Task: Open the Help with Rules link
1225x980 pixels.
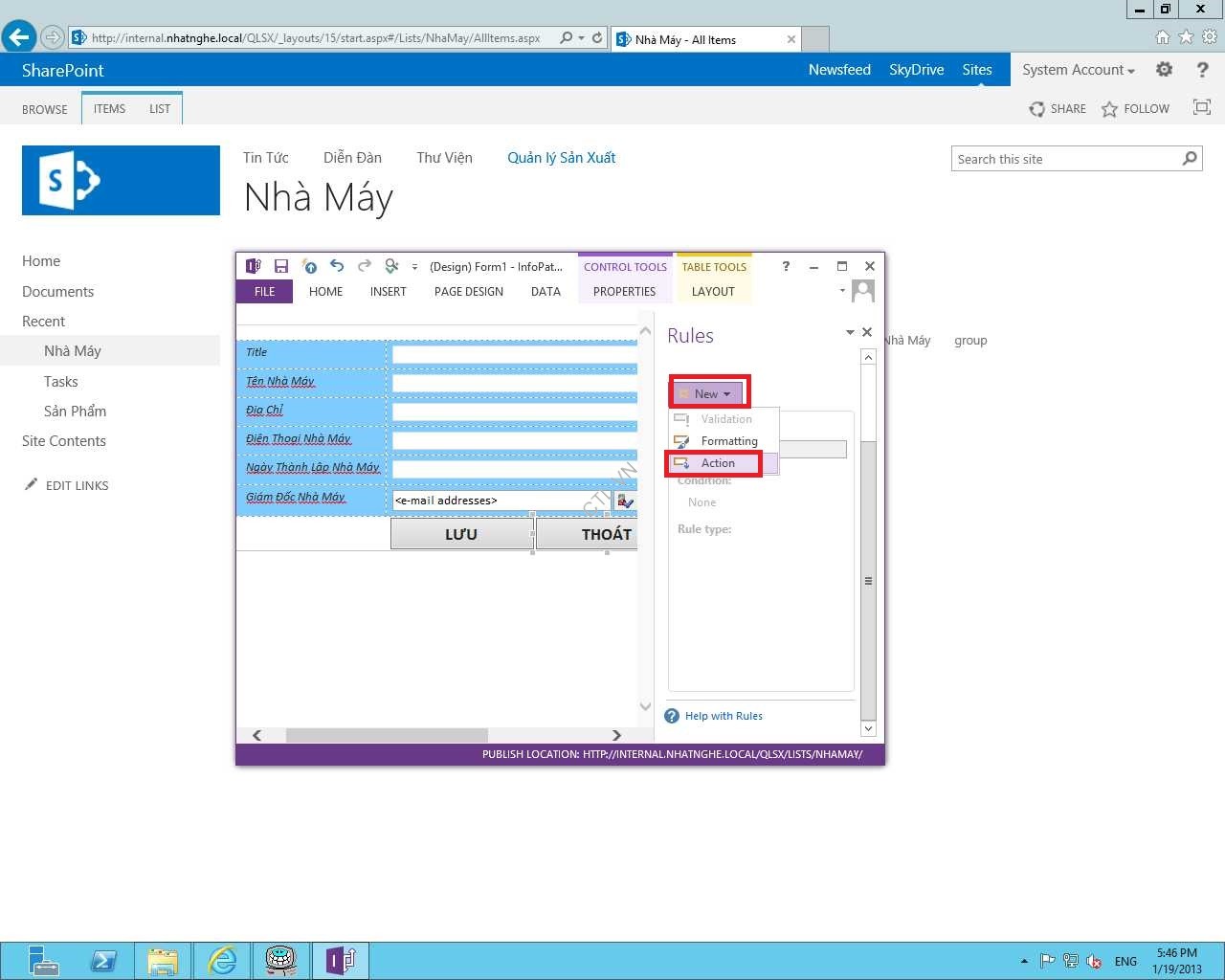Action: [724, 716]
